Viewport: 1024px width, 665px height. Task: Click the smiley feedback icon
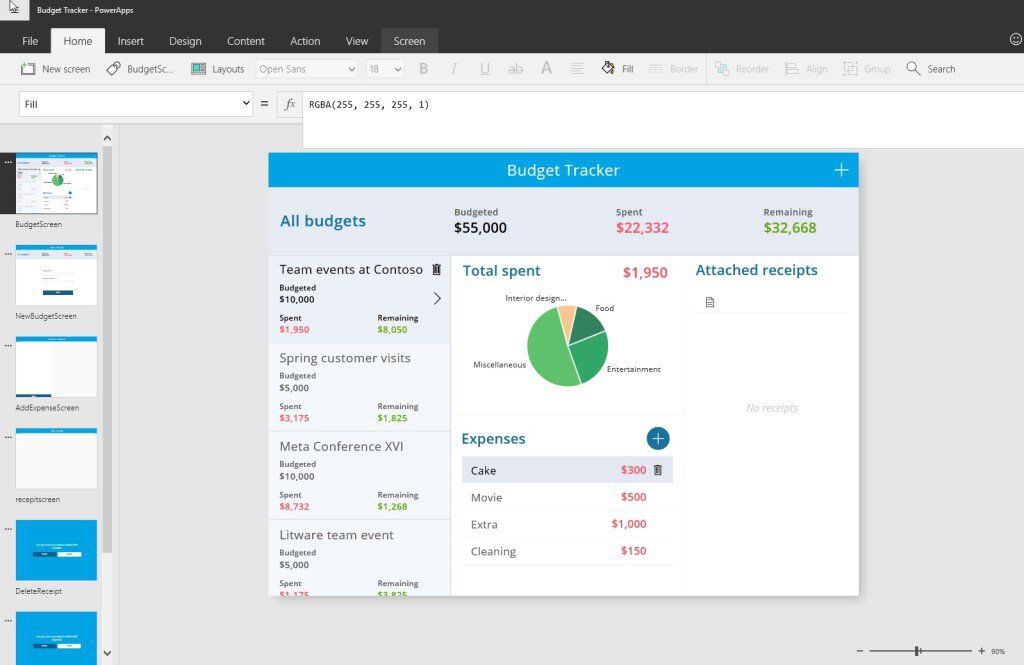[x=1016, y=39]
